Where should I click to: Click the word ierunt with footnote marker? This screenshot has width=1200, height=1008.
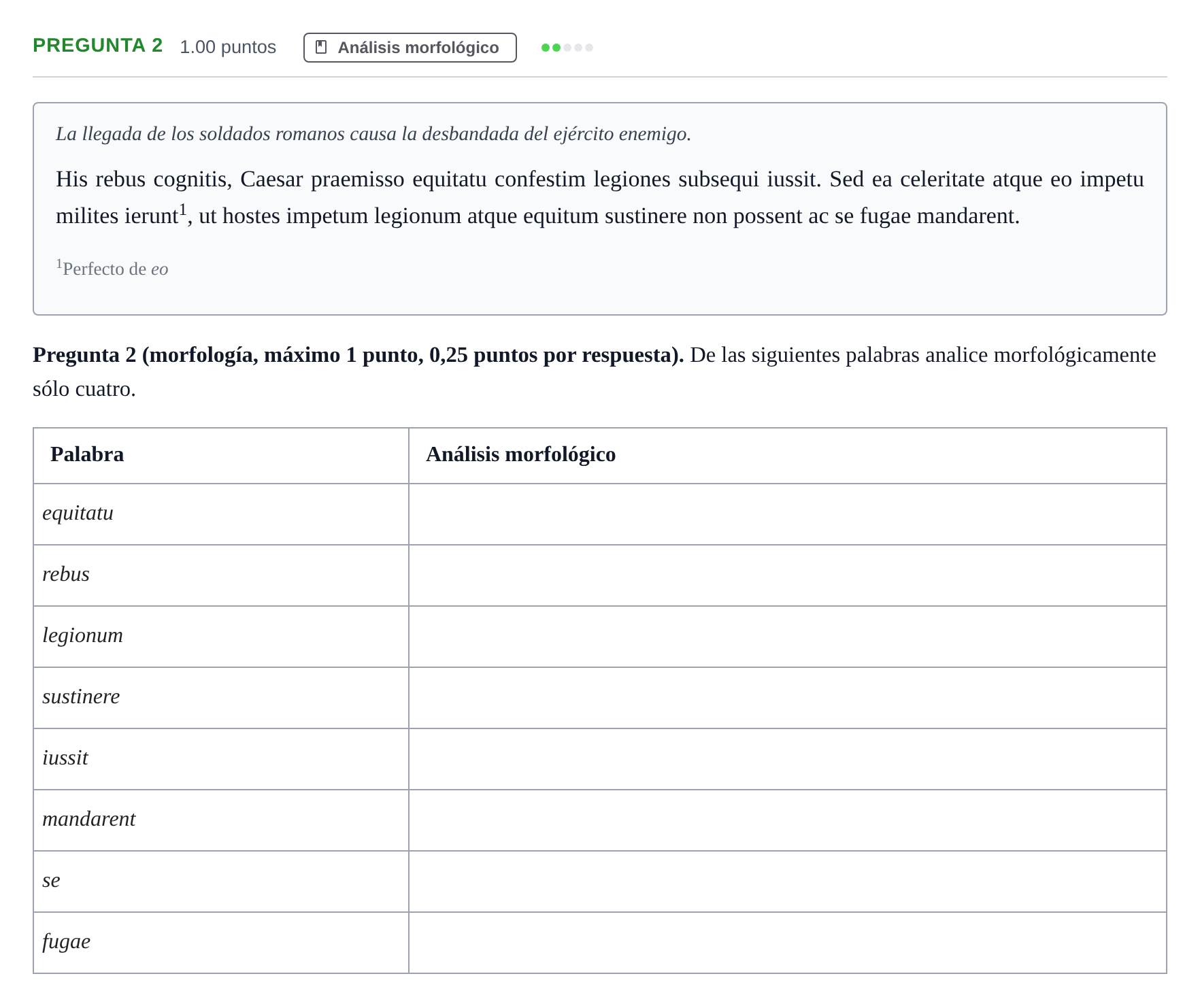pos(155,215)
